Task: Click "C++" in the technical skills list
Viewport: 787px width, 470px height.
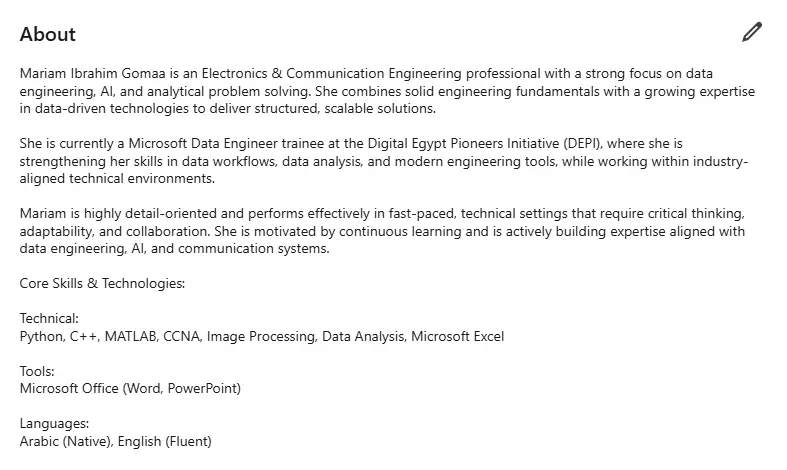Action: click(x=83, y=336)
